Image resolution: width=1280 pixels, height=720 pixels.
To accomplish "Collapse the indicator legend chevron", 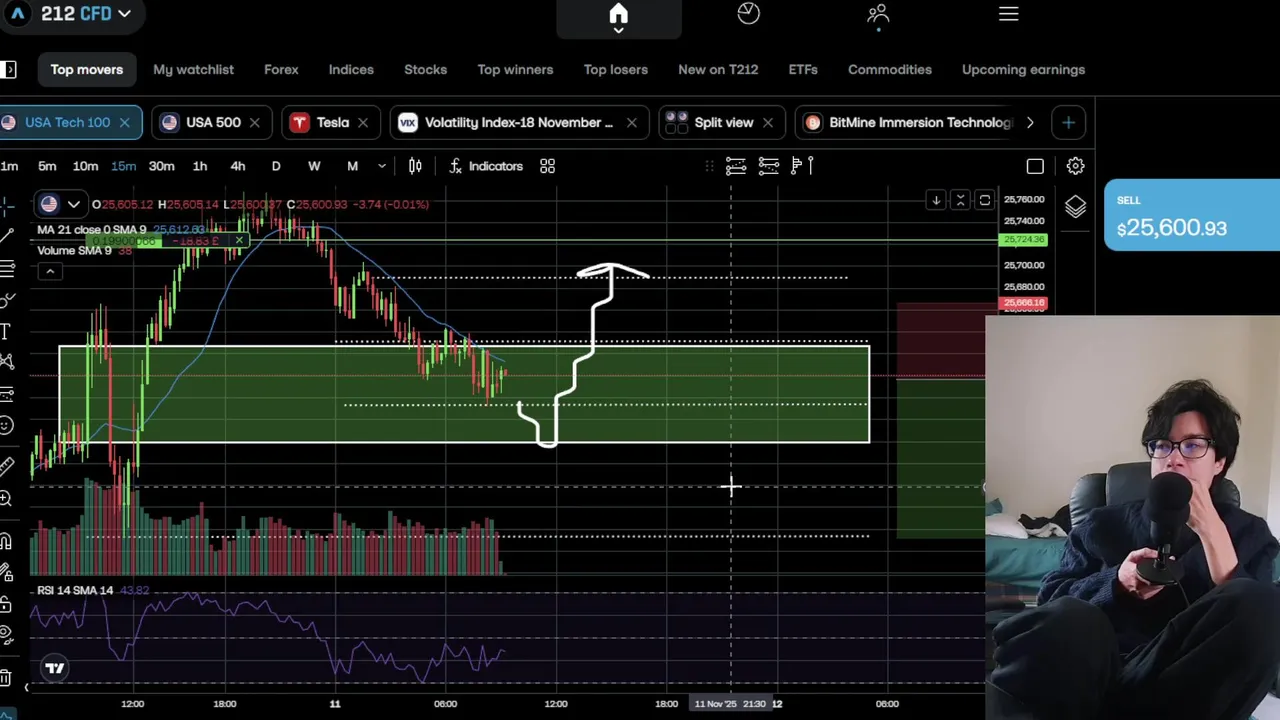I will click(49, 271).
